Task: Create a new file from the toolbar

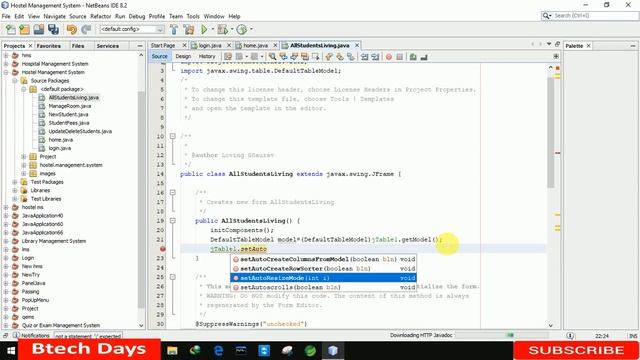Action: pyautogui.click(x=11, y=29)
